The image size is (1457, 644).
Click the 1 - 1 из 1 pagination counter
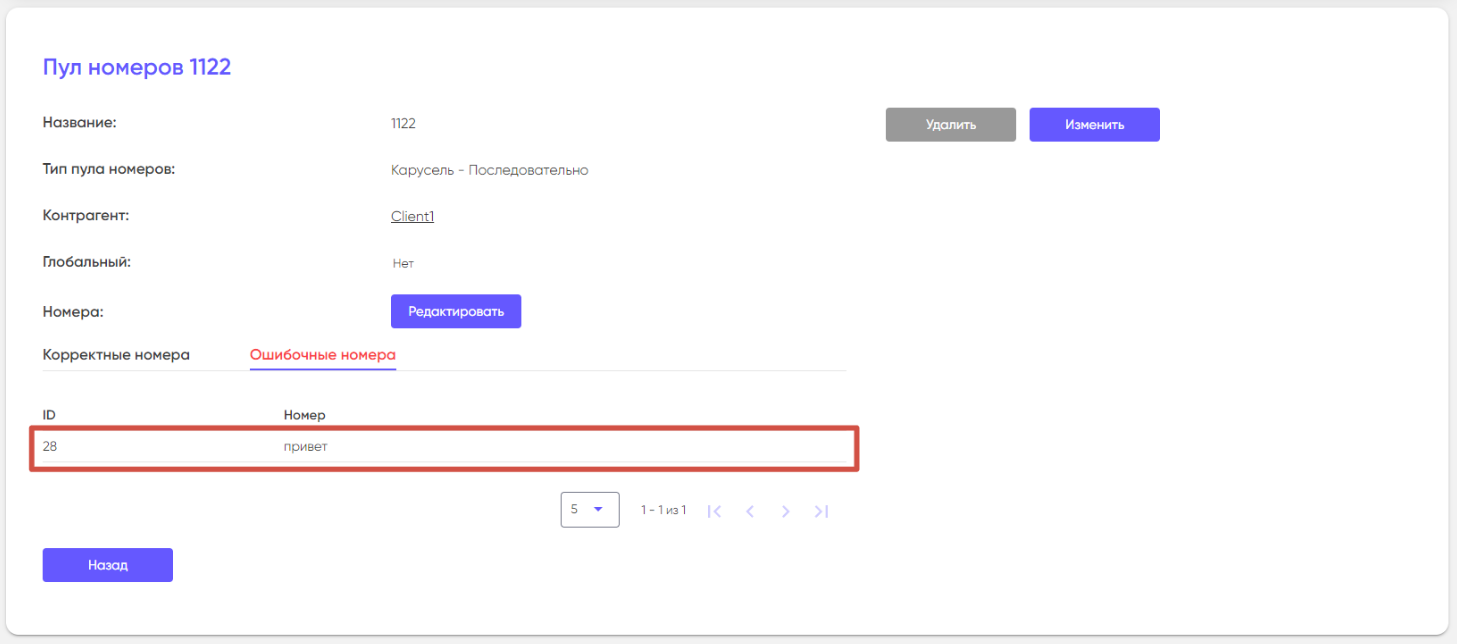[x=663, y=511]
